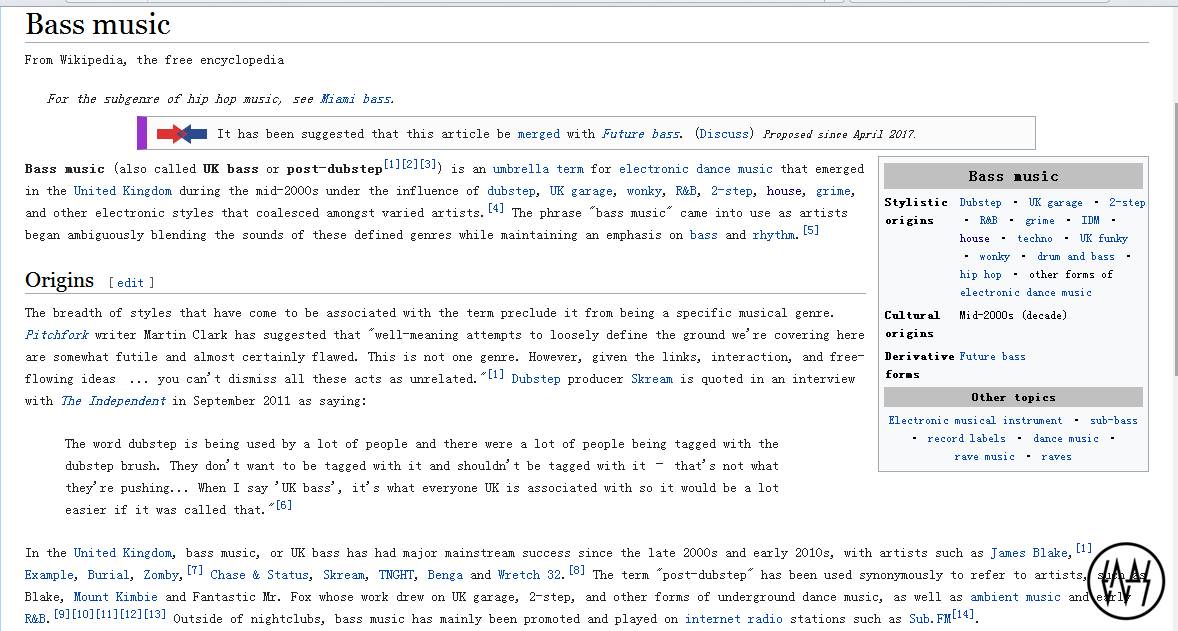The height and width of the screenshot is (631, 1178).
Task: Open the Burial link
Action: point(108,575)
